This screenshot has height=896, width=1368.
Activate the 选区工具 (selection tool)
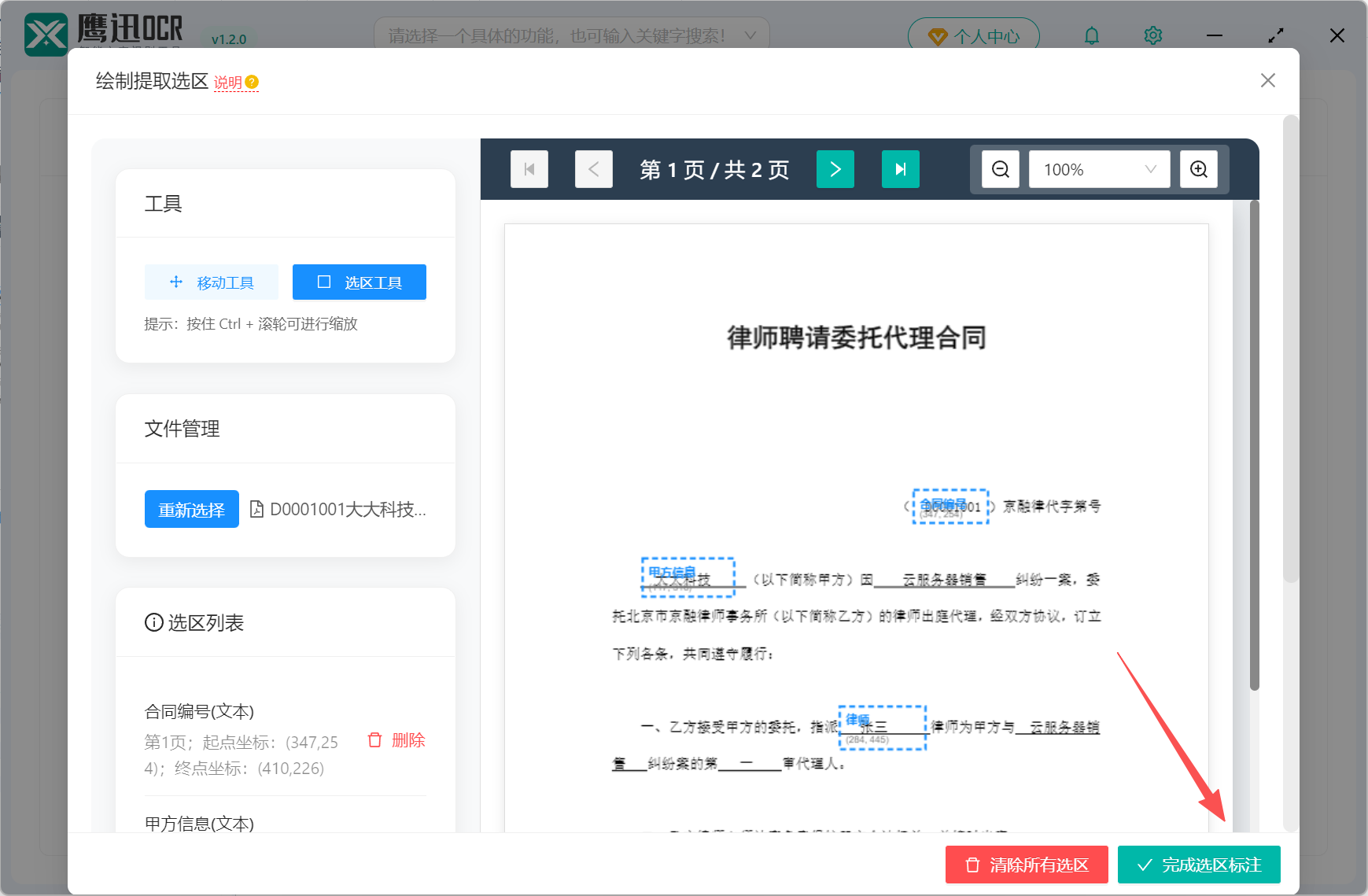[x=359, y=282]
